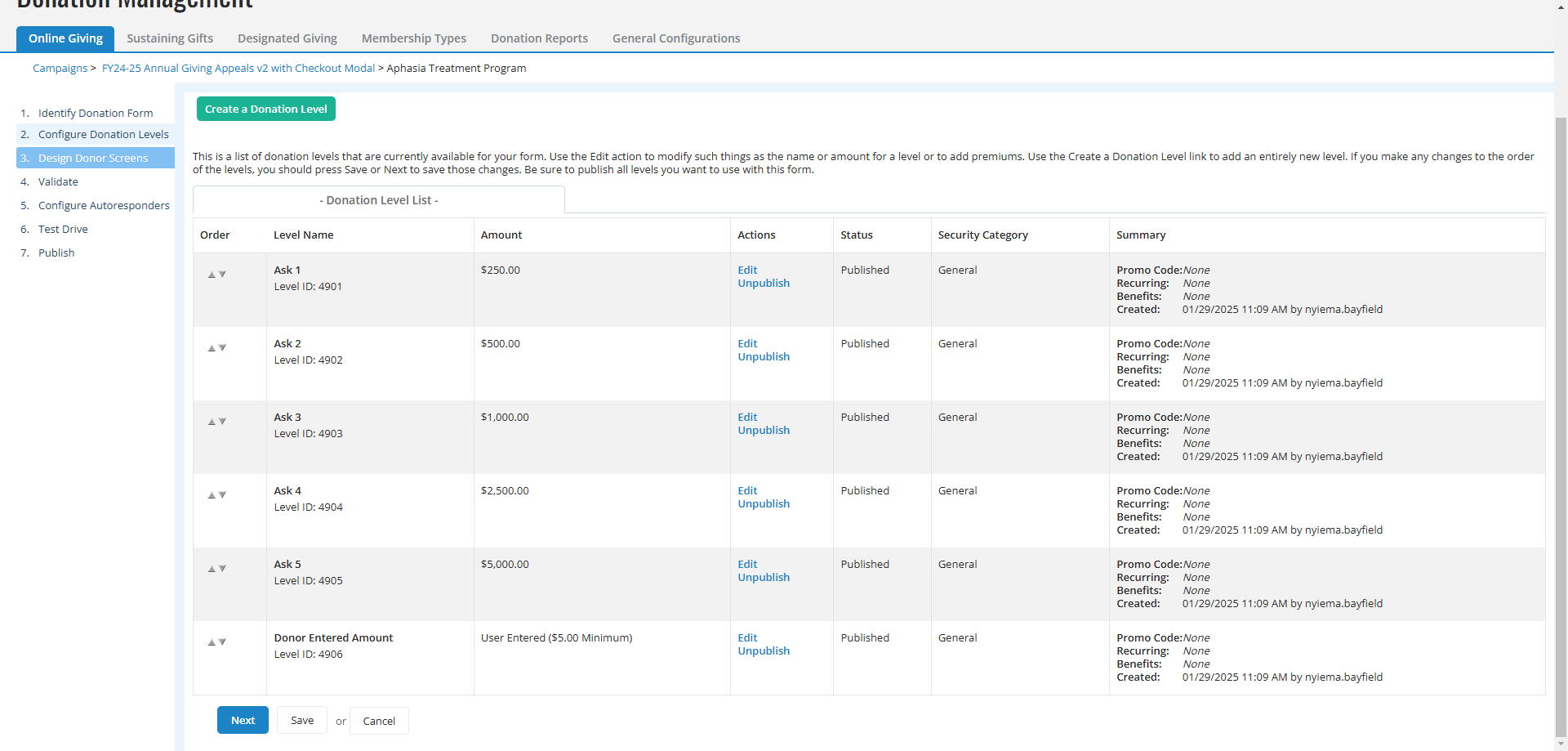This screenshot has width=1568, height=751.
Task: Move Ask 1 level up arrow
Action: tap(212, 275)
